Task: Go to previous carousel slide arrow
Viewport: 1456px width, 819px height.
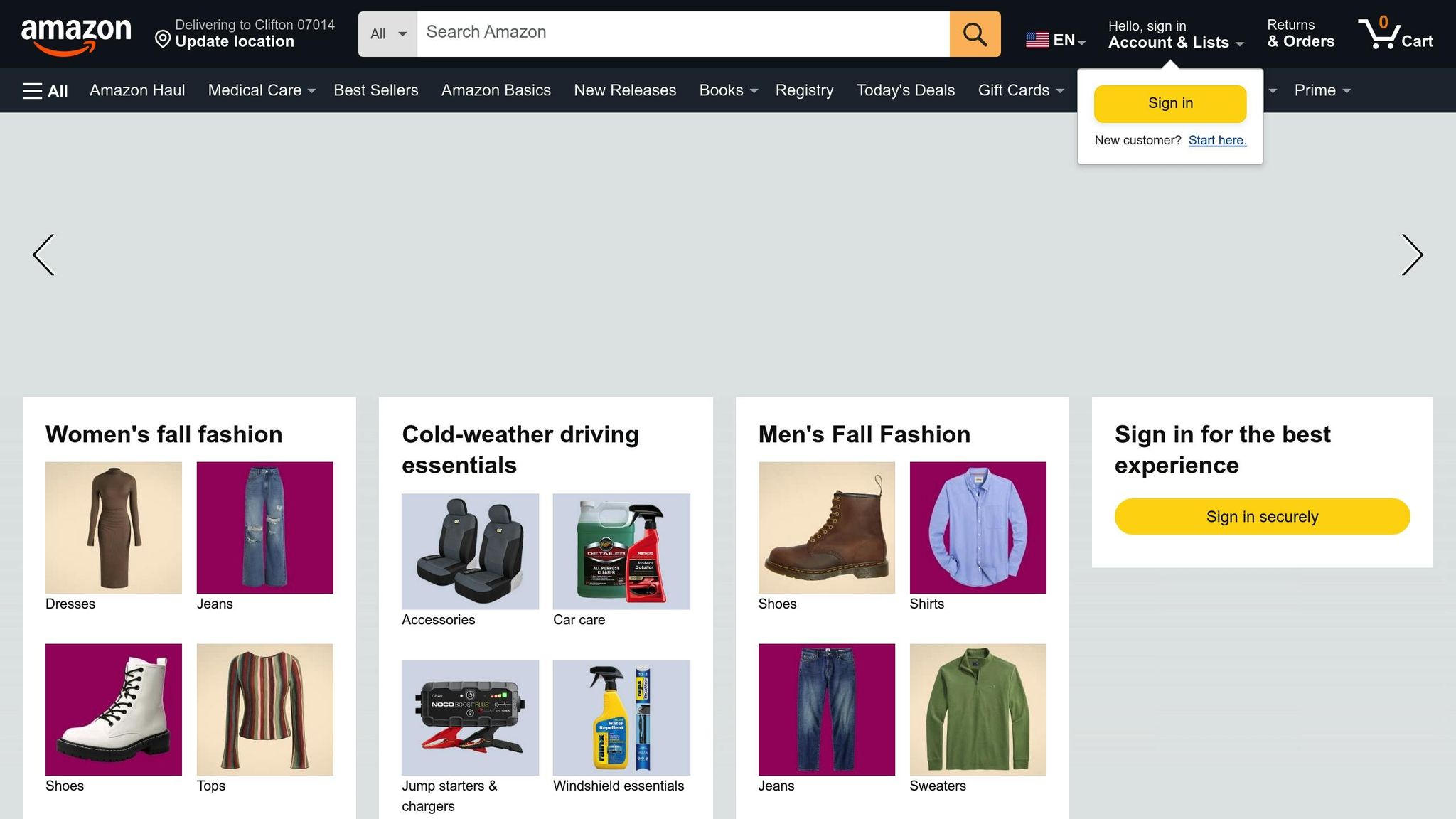Action: coord(43,255)
